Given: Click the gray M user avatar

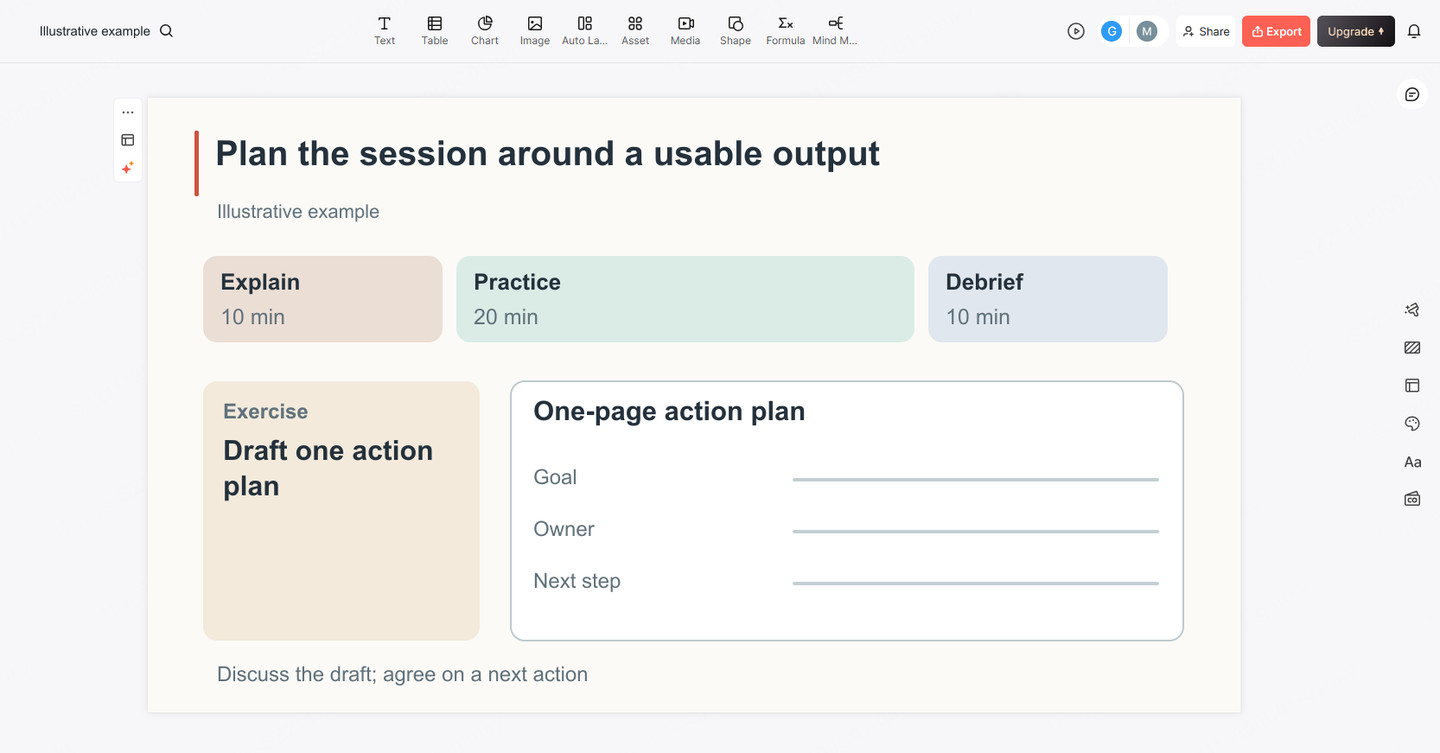Looking at the screenshot, I should [1147, 31].
